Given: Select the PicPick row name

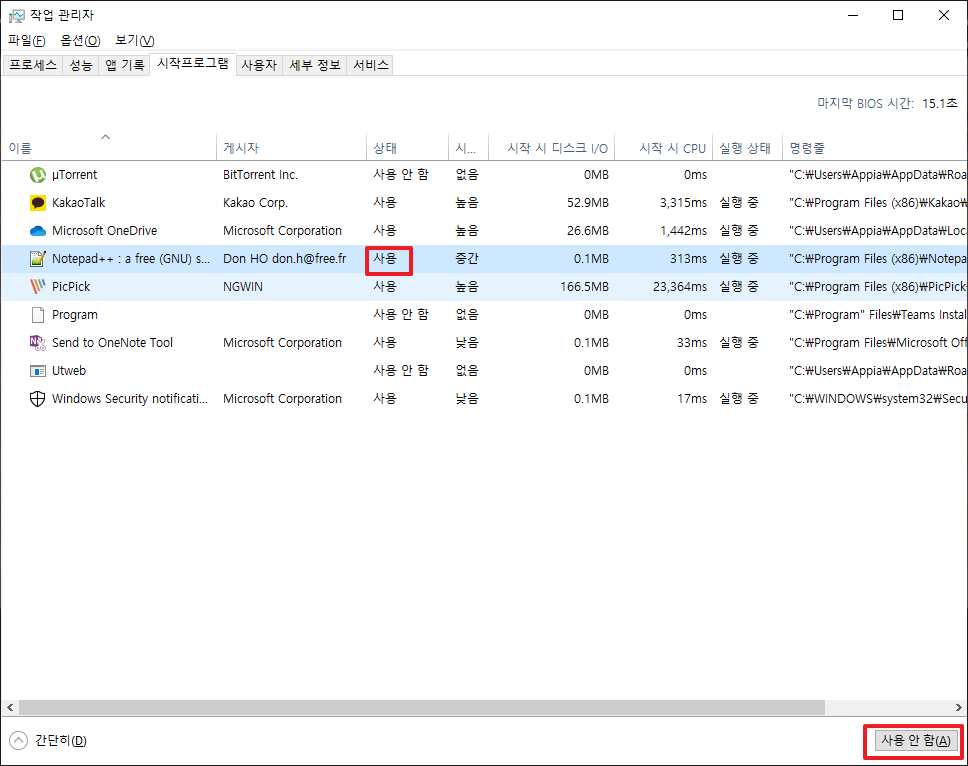Looking at the screenshot, I should 71,286.
